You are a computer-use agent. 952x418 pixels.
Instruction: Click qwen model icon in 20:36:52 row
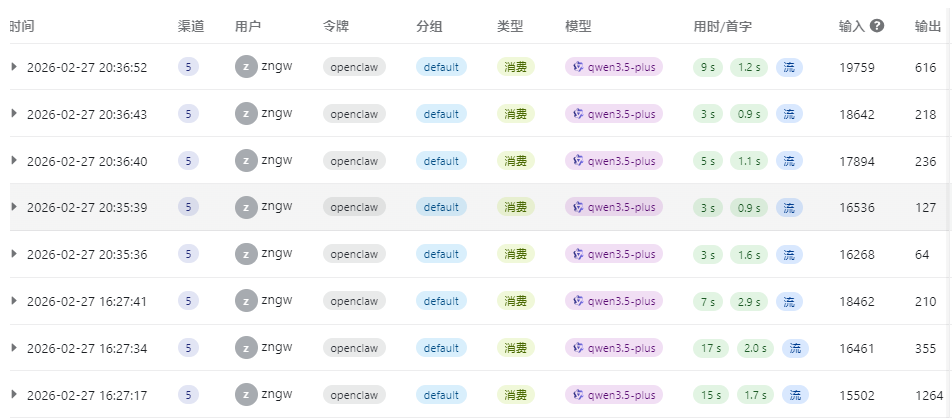578,67
